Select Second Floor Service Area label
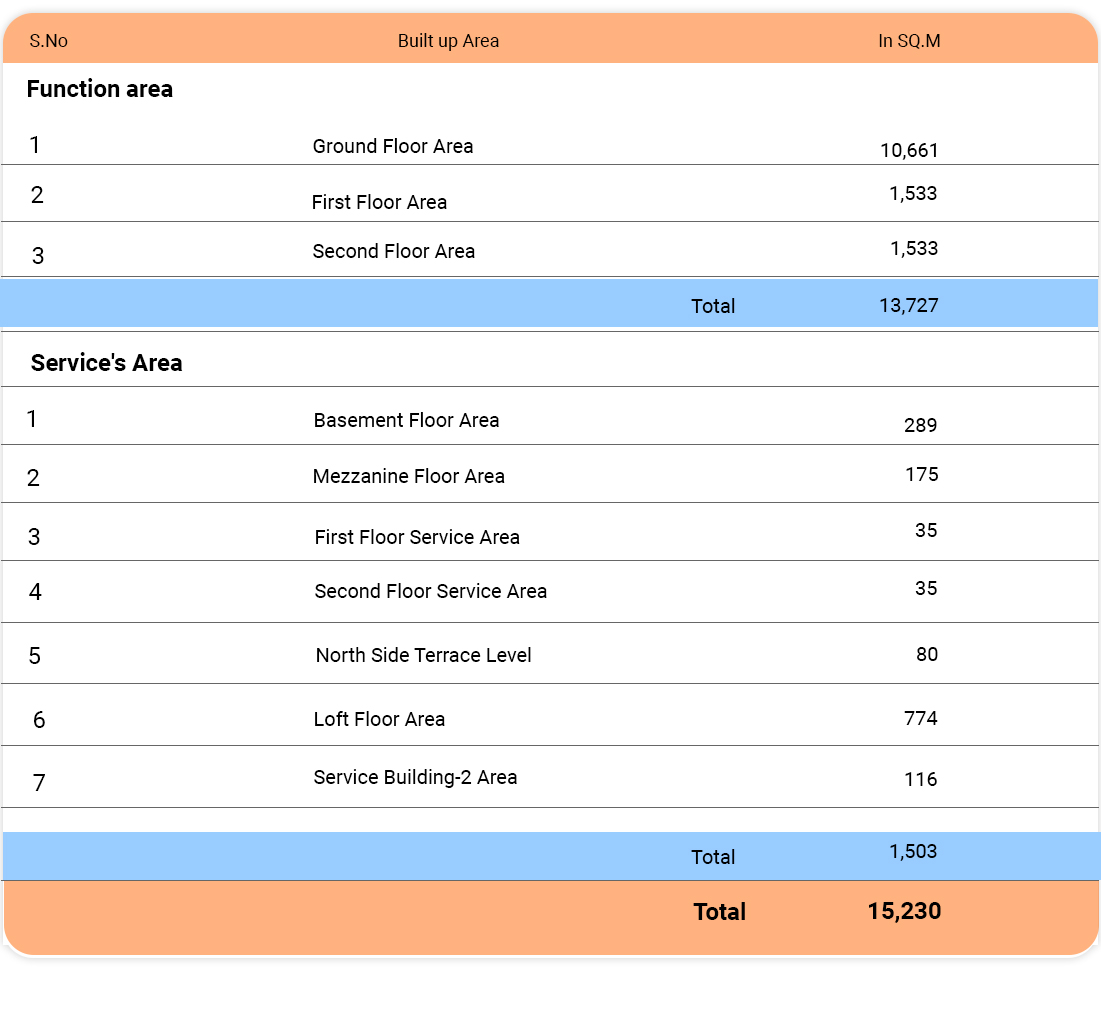Image resolution: width=1101 pixels, height=1009 pixels. click(430, 591)
